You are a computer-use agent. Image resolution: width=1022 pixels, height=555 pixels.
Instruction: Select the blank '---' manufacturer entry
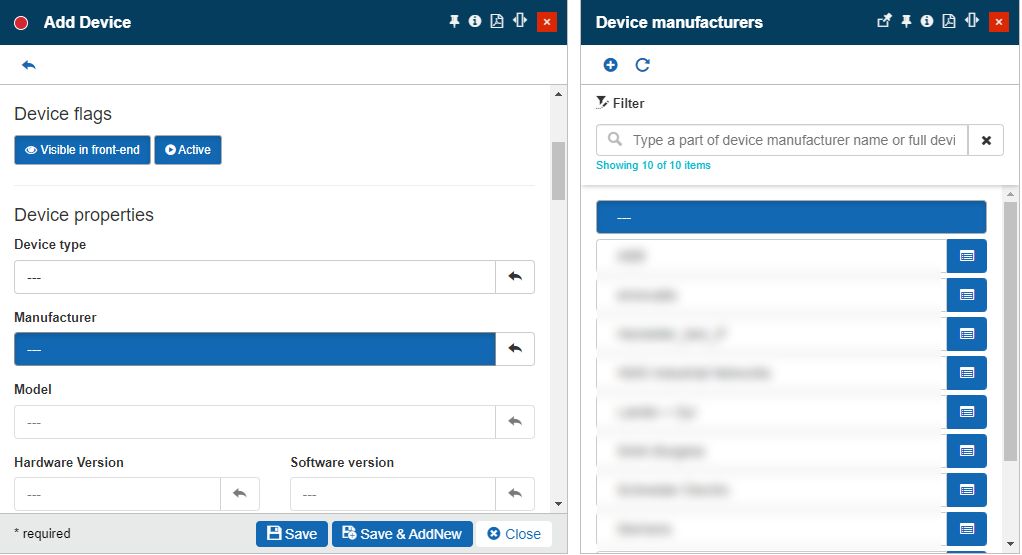(x=790, y=217)
